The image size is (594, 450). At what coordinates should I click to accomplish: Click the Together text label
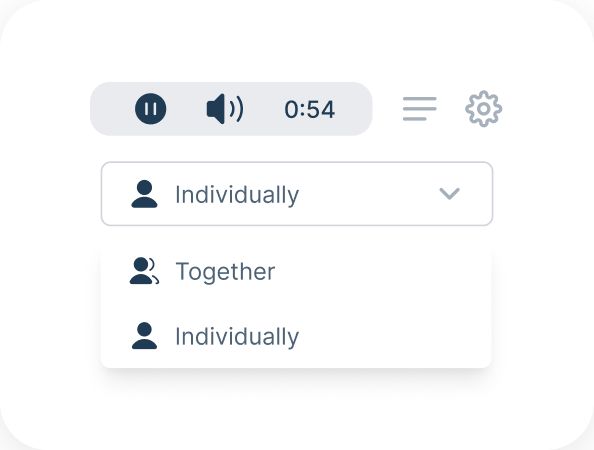[225, 272]
